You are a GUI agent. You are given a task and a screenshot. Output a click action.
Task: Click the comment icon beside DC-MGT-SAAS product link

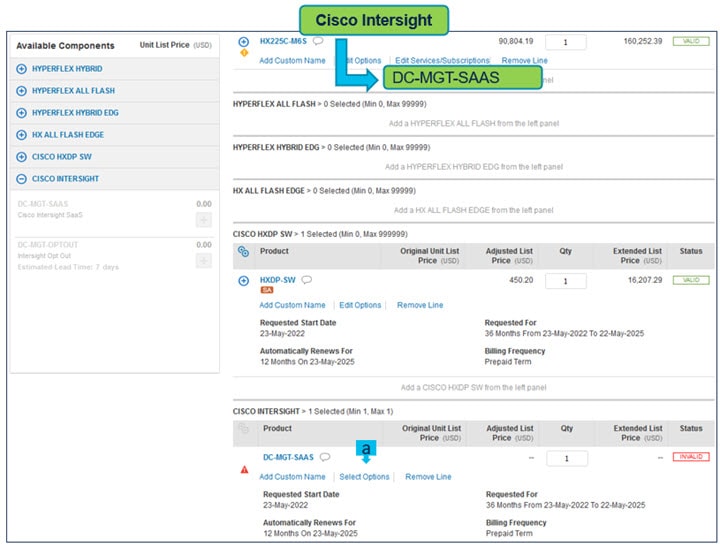point(325,457)
